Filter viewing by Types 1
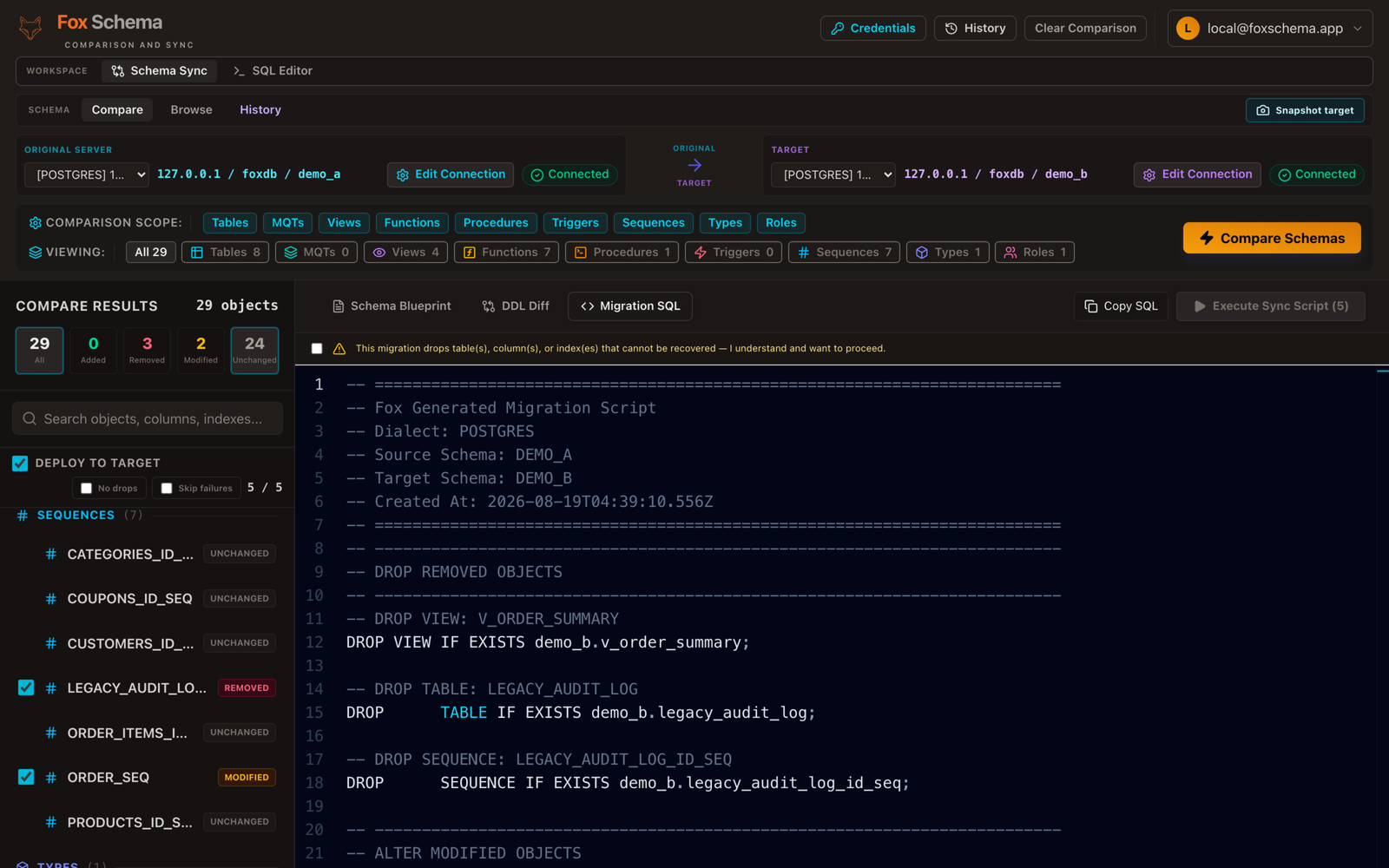 [948, 253]
